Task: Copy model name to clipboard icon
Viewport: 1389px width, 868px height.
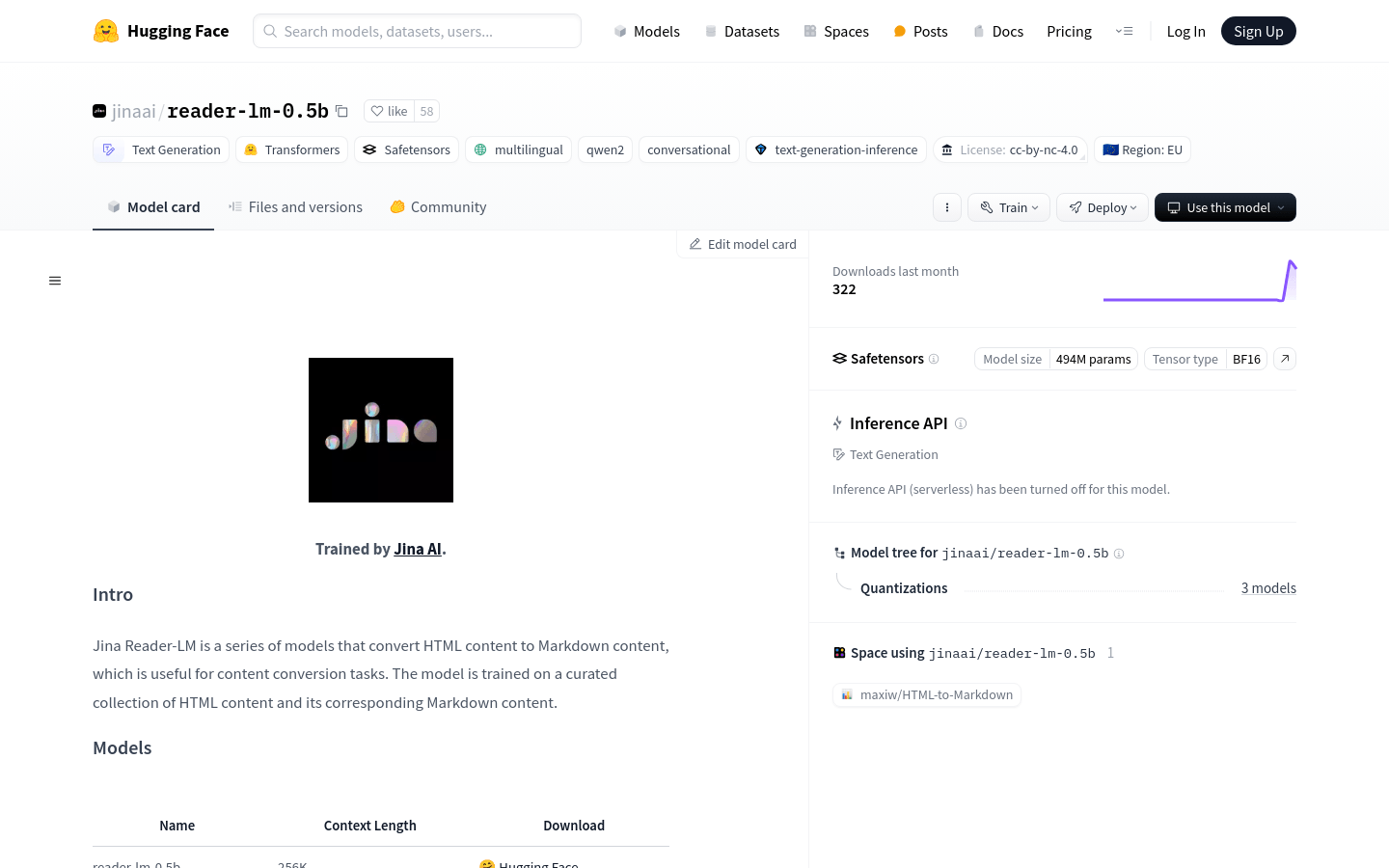Action: click(x=341, y=111)
